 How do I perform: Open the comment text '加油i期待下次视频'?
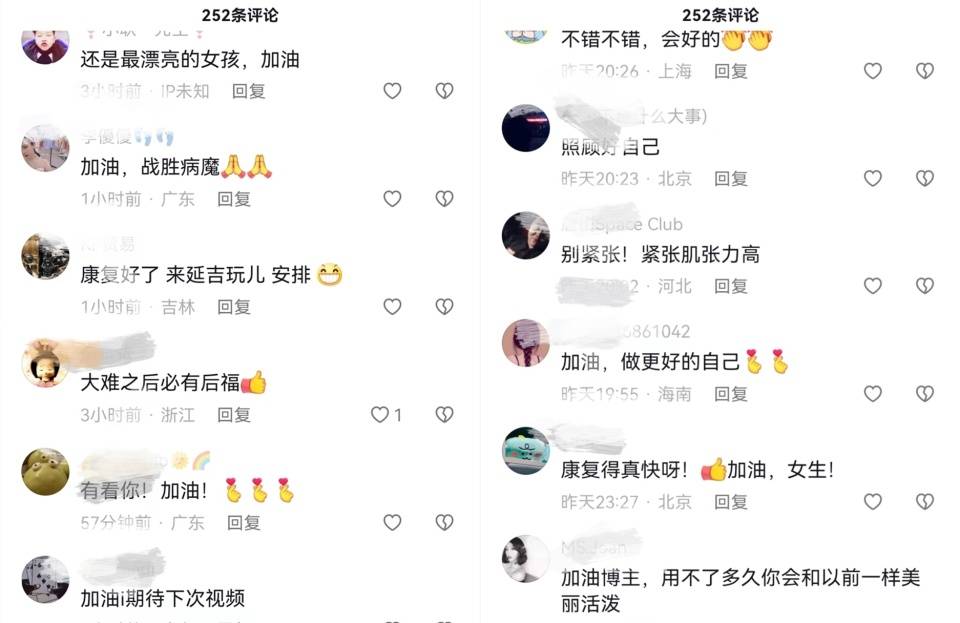(x=163, y=598)
